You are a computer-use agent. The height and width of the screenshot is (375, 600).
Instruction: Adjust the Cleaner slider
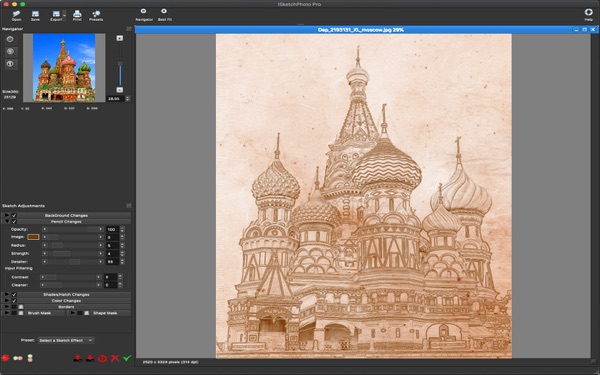click(71, 285)
